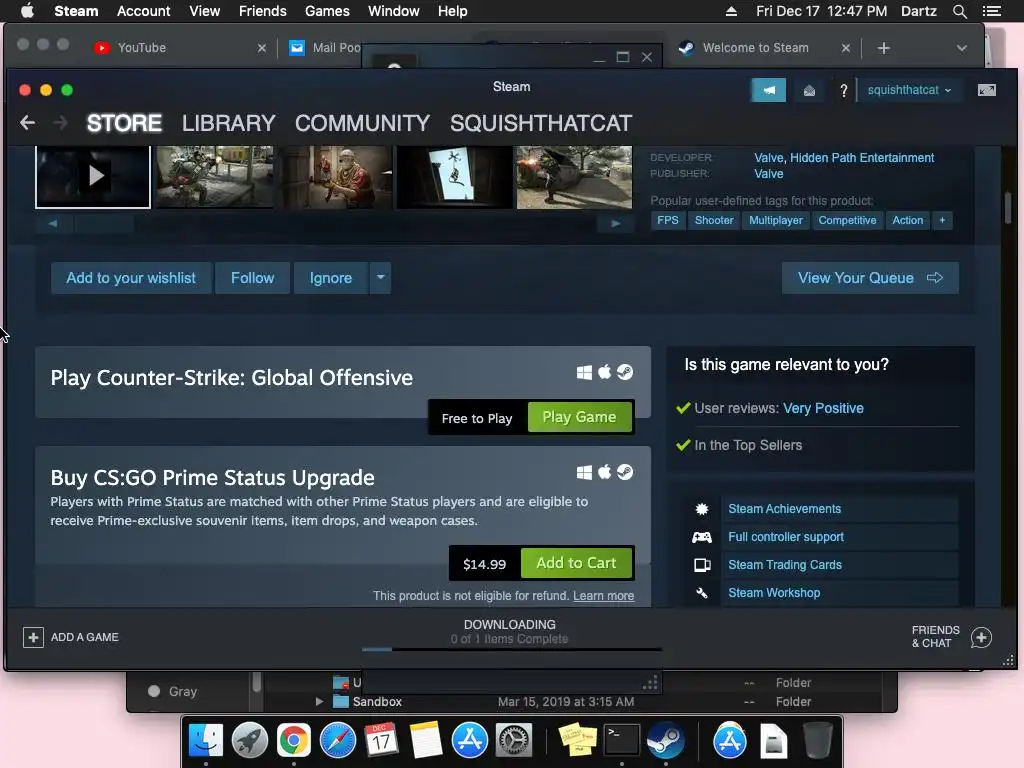Select the Competitive tag
Screen dimensions: 1024x768
(x=847, y=220)
